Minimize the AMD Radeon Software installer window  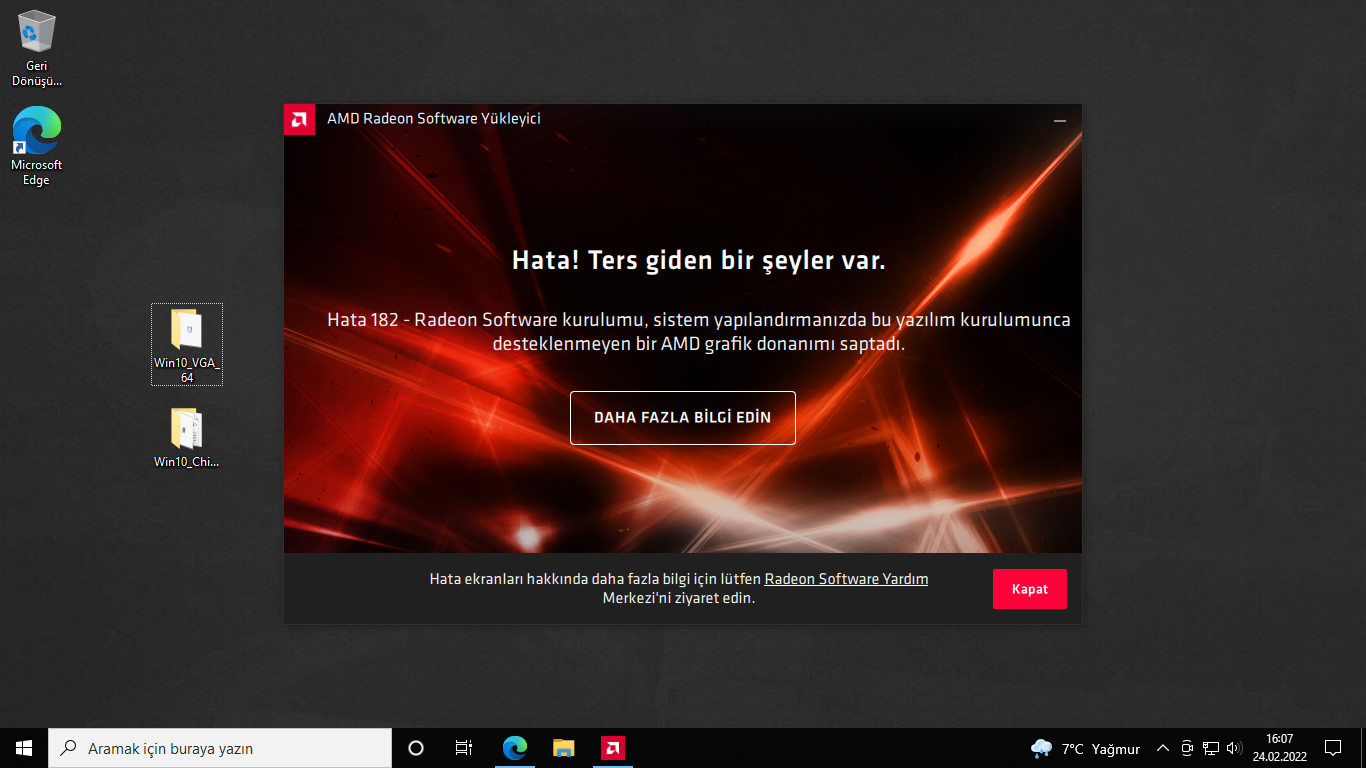pos(1060,120)
